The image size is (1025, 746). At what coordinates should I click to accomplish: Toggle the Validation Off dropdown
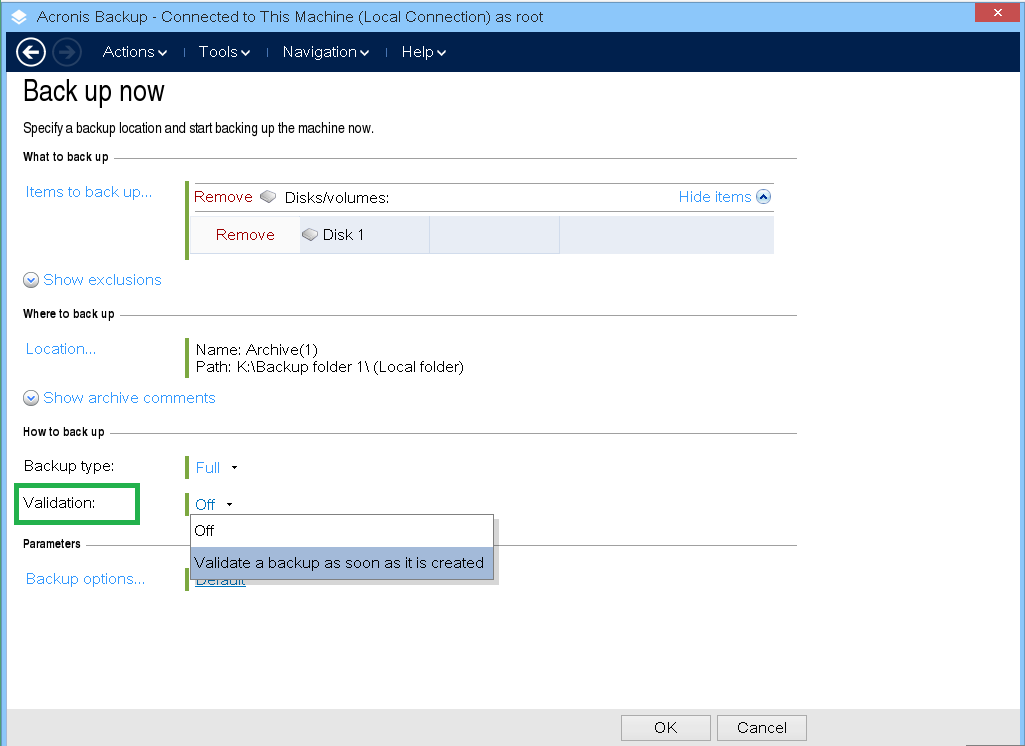(214, 505)
